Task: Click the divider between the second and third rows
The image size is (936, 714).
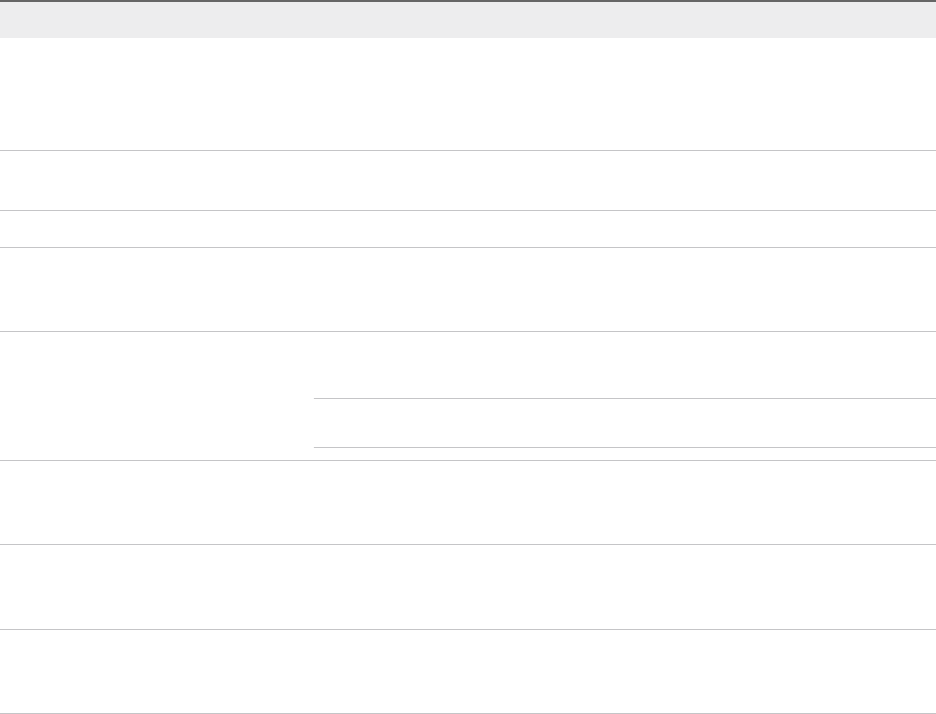Action: pos(468,210)
